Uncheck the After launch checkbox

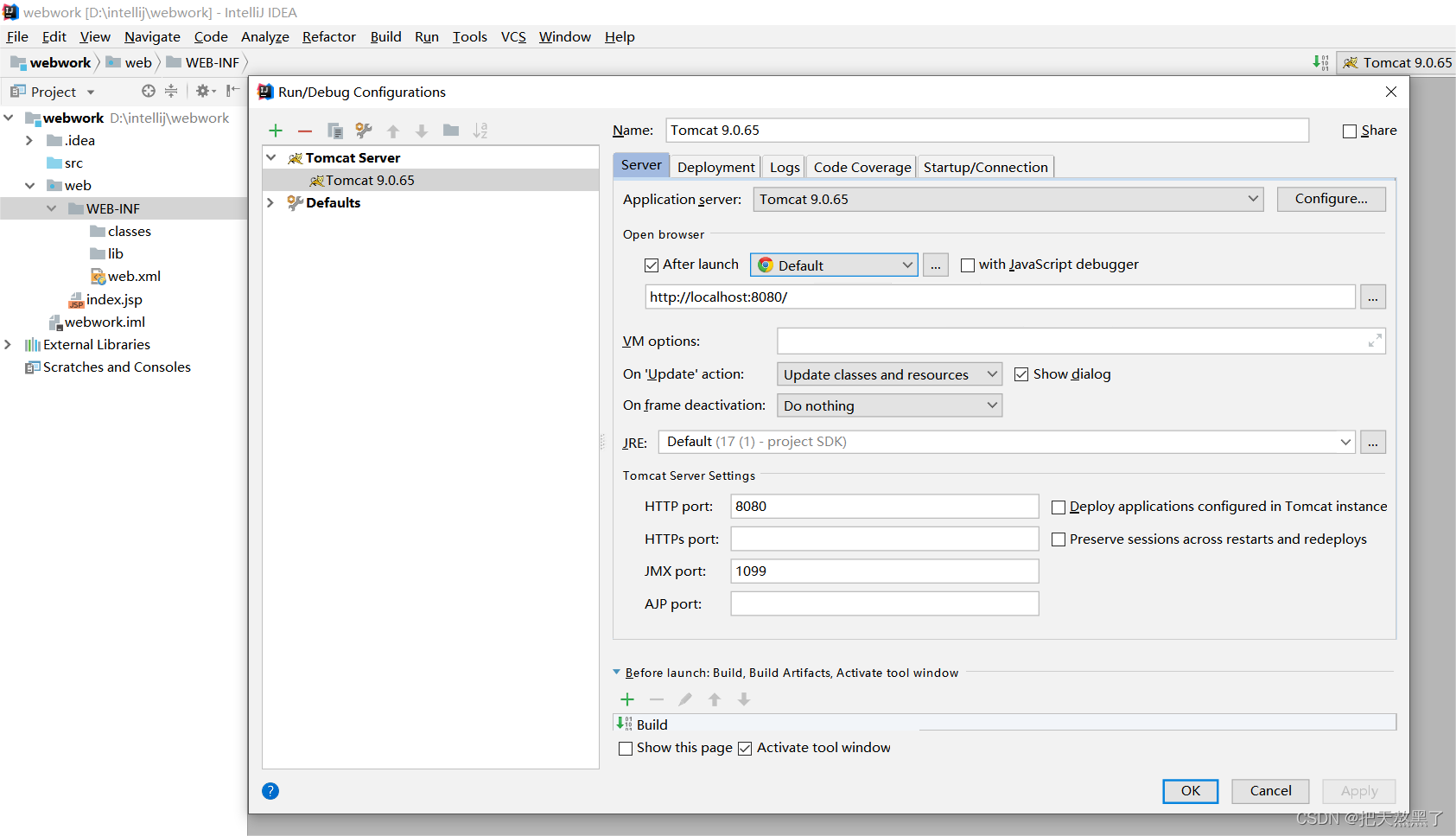click(652, 265)
